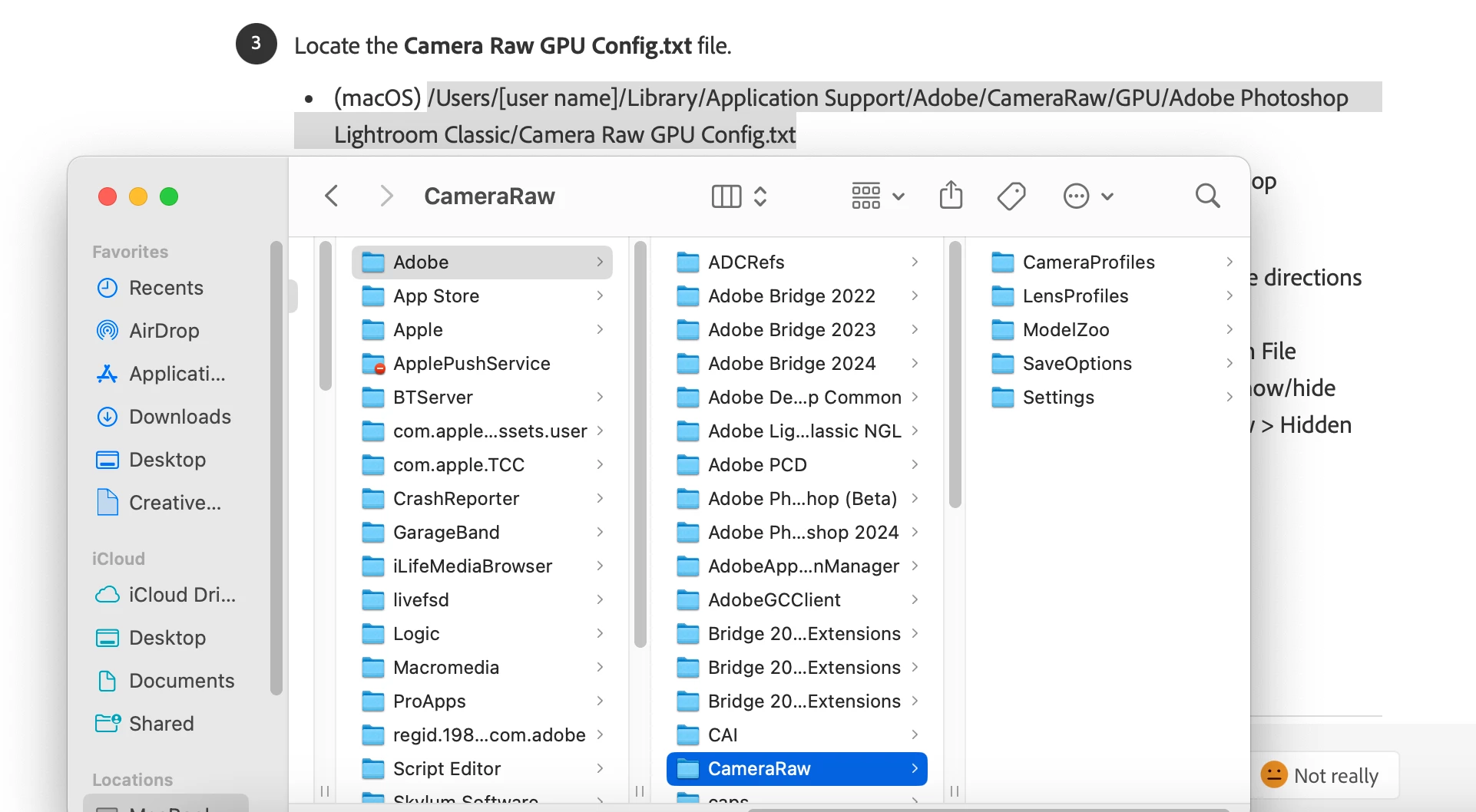
Task: Select the highlighted CameraRaw folder
Action: (796, 769)
